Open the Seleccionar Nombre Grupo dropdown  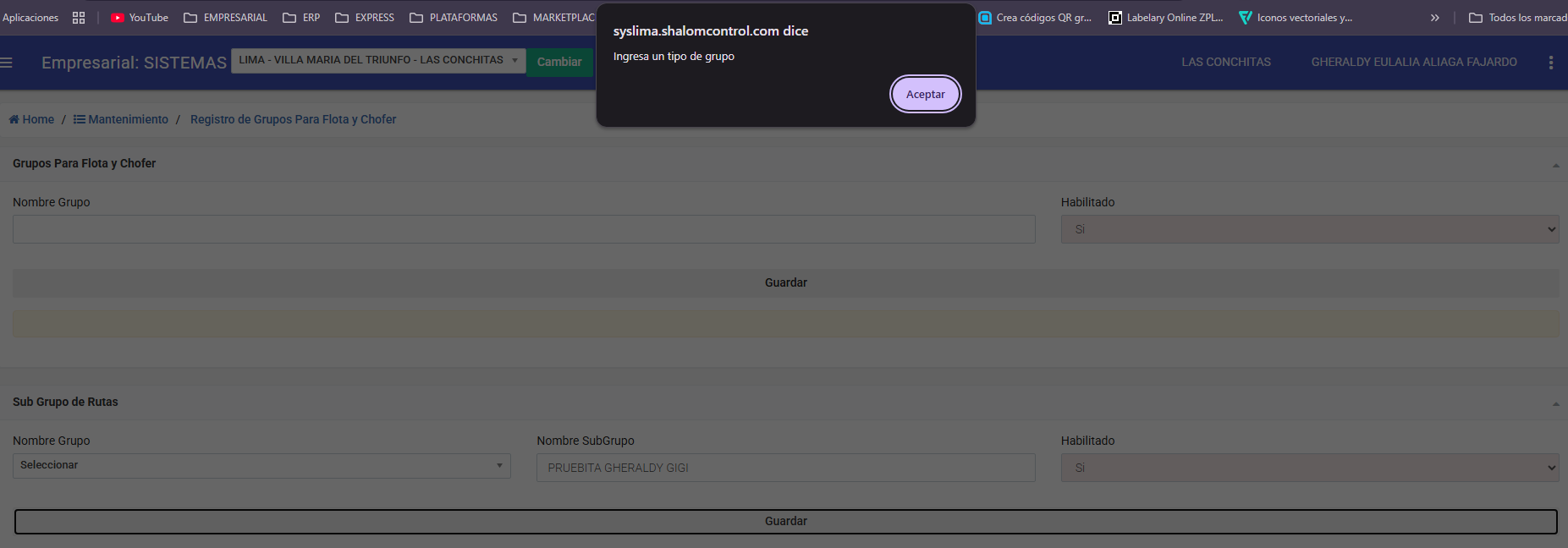261,466
